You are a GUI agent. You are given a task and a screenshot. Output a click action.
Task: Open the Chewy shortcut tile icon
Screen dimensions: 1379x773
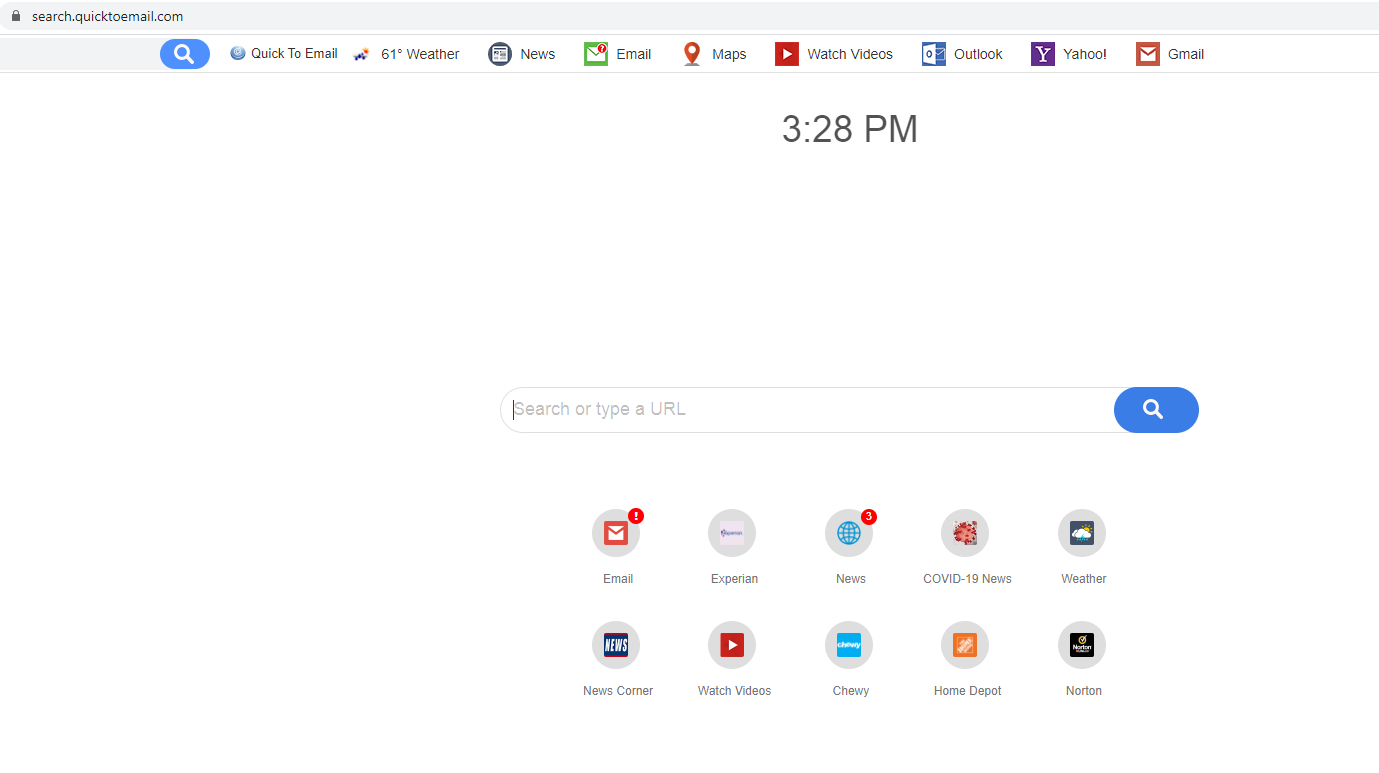pos(849,645)
